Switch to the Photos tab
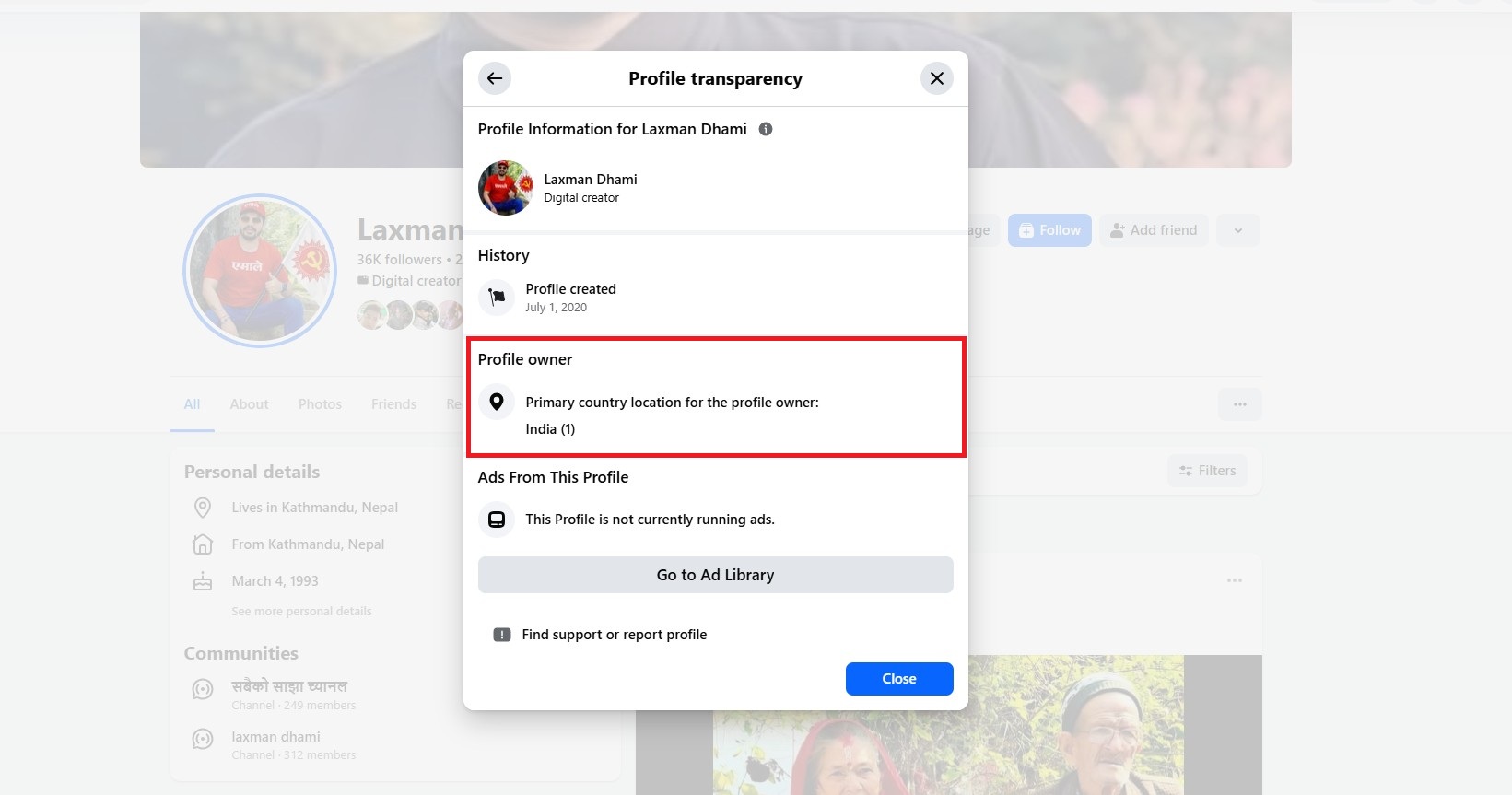1512x795 pixels. (x=320, y=404)
